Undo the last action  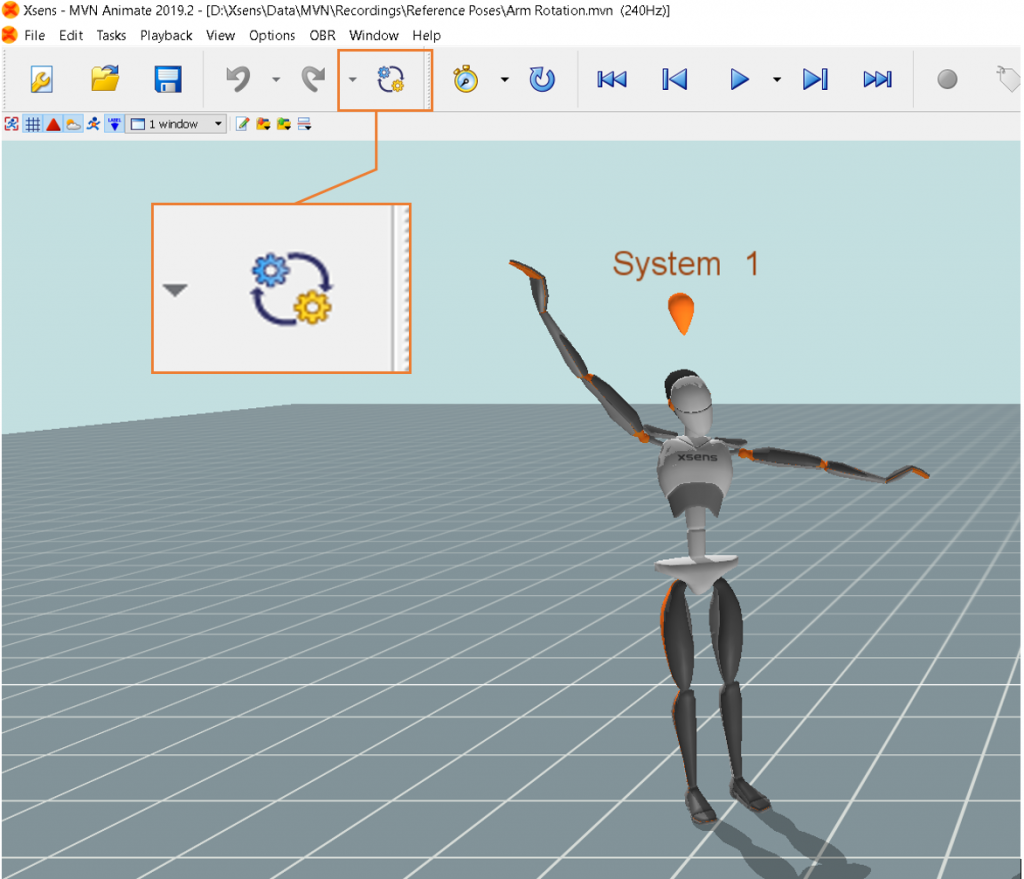click(x=238, y=79)
